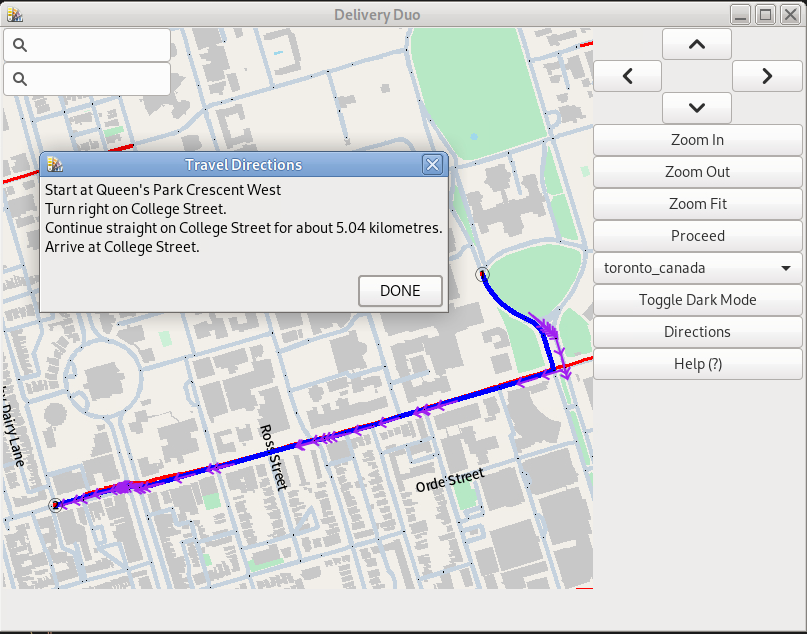Pan map right with the right arrow
The width and height of the screenshot is (807, 634).
click(x=767, y=76)
